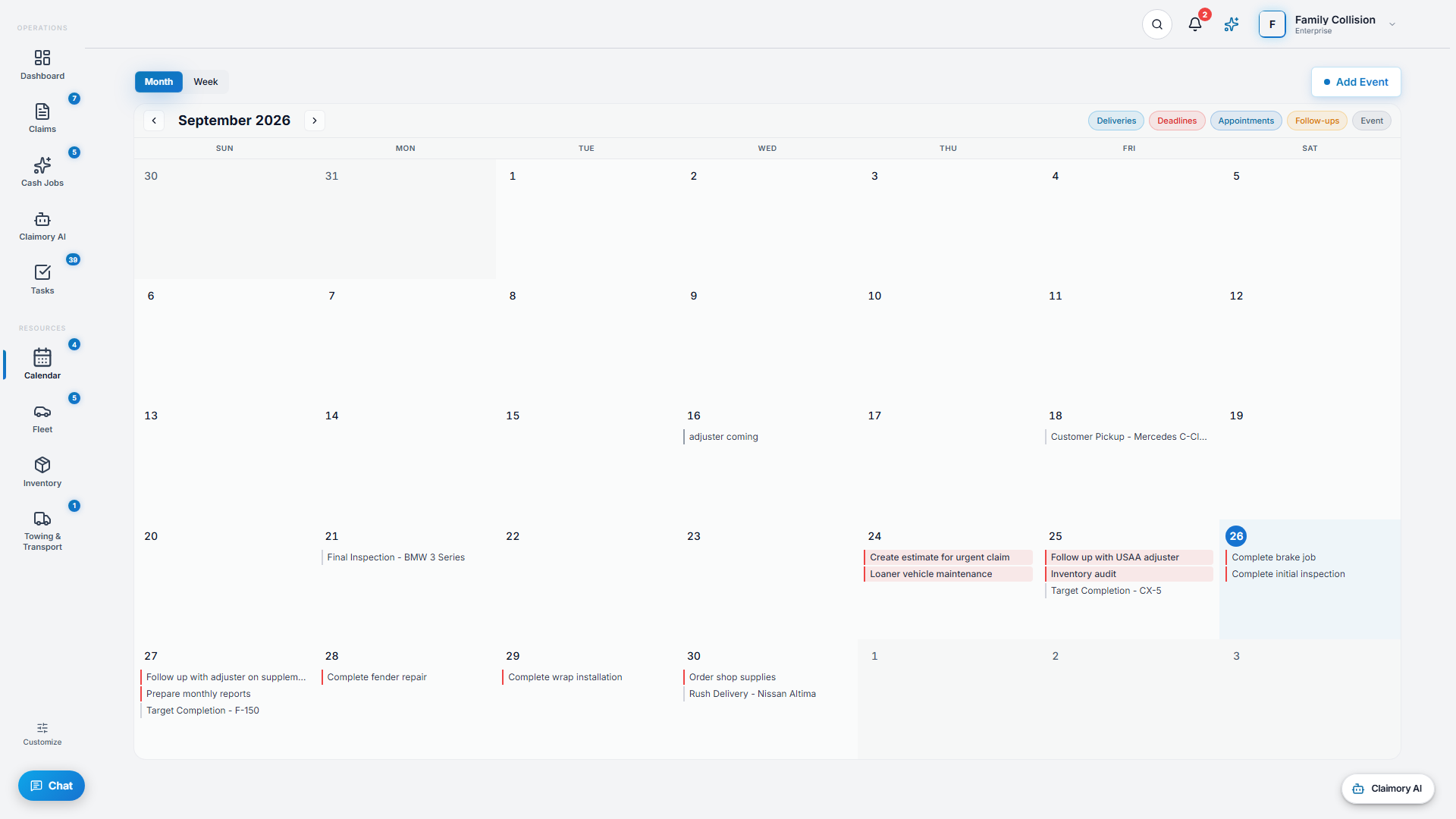Open 'Prepare monthly reports' event

pyautogui.click(x=224, y=694)
